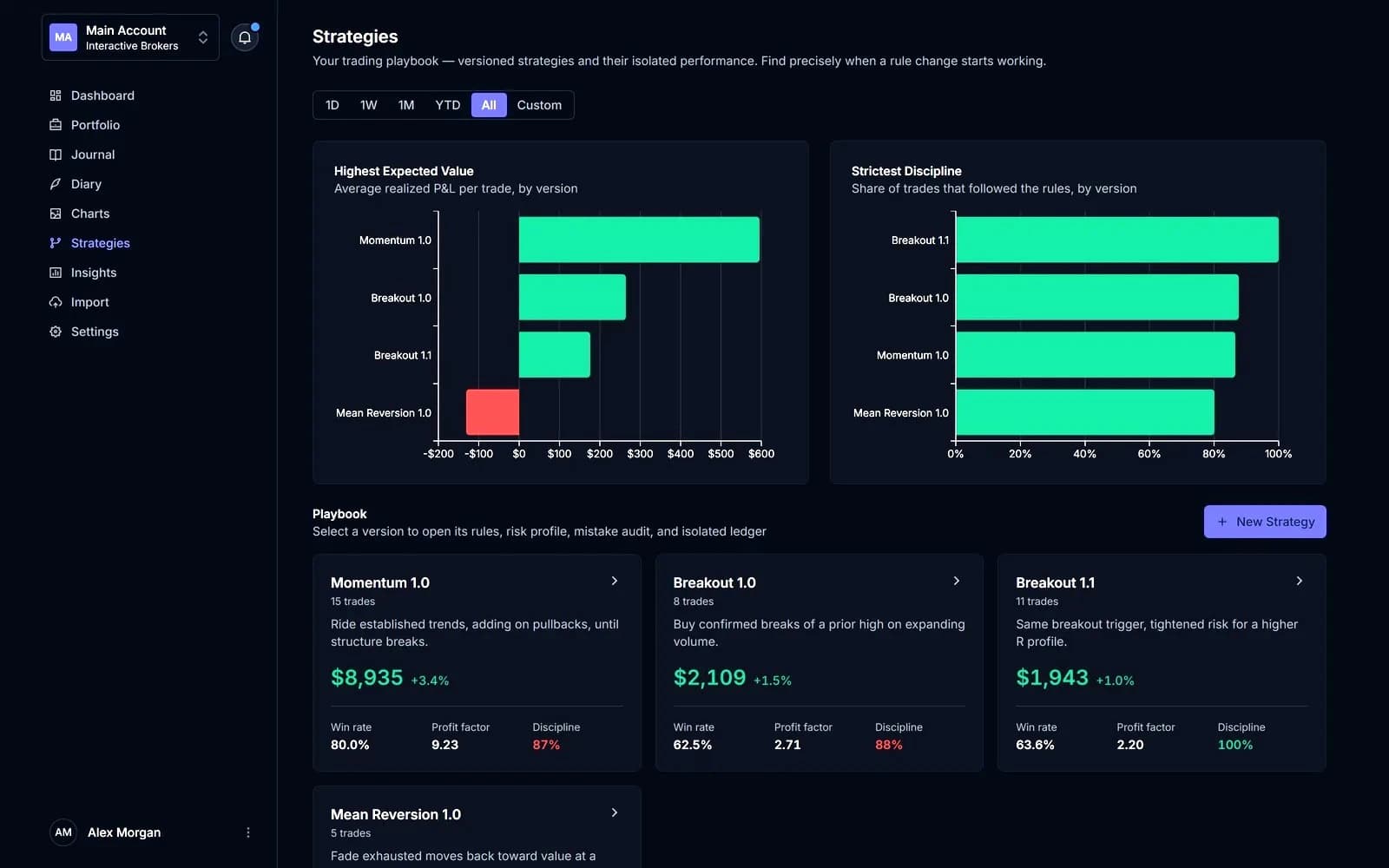Open Settings from the sidebar
The height and width of the screenshot is (868, 1389).
[95, 332]
